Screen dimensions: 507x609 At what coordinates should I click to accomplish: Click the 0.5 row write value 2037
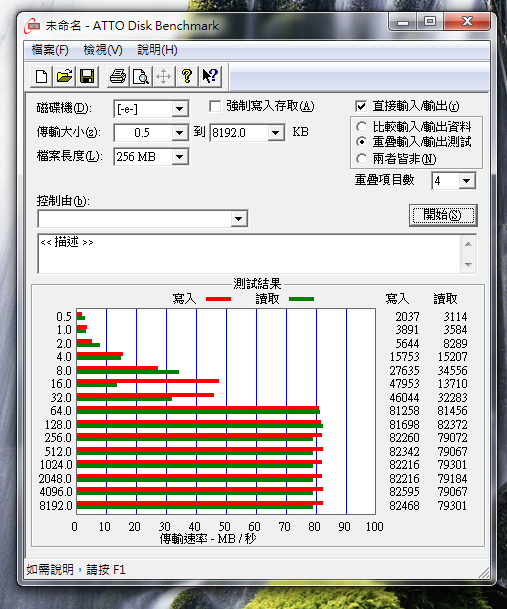408,317
